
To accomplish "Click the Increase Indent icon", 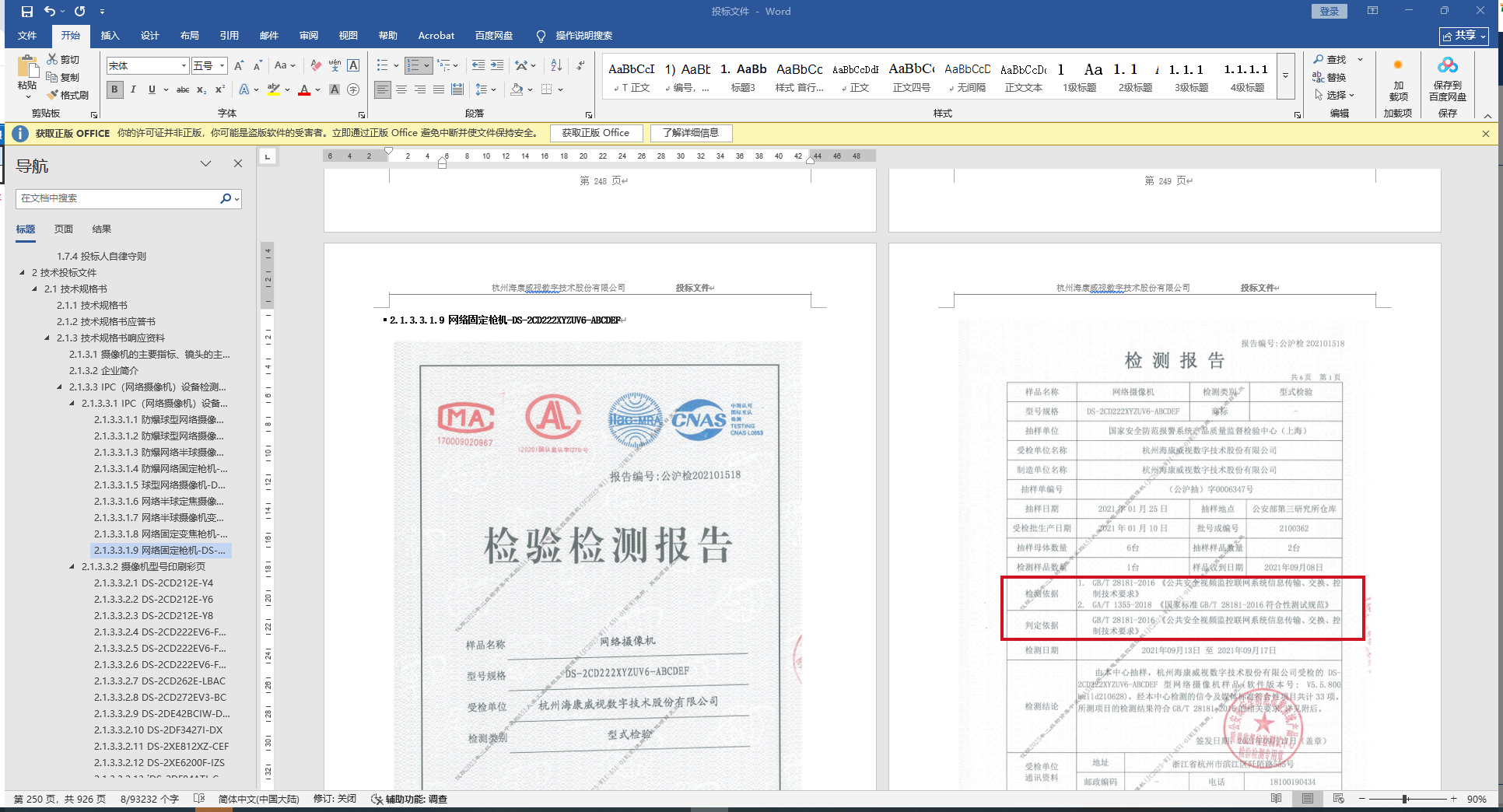I will click(497, 66).
